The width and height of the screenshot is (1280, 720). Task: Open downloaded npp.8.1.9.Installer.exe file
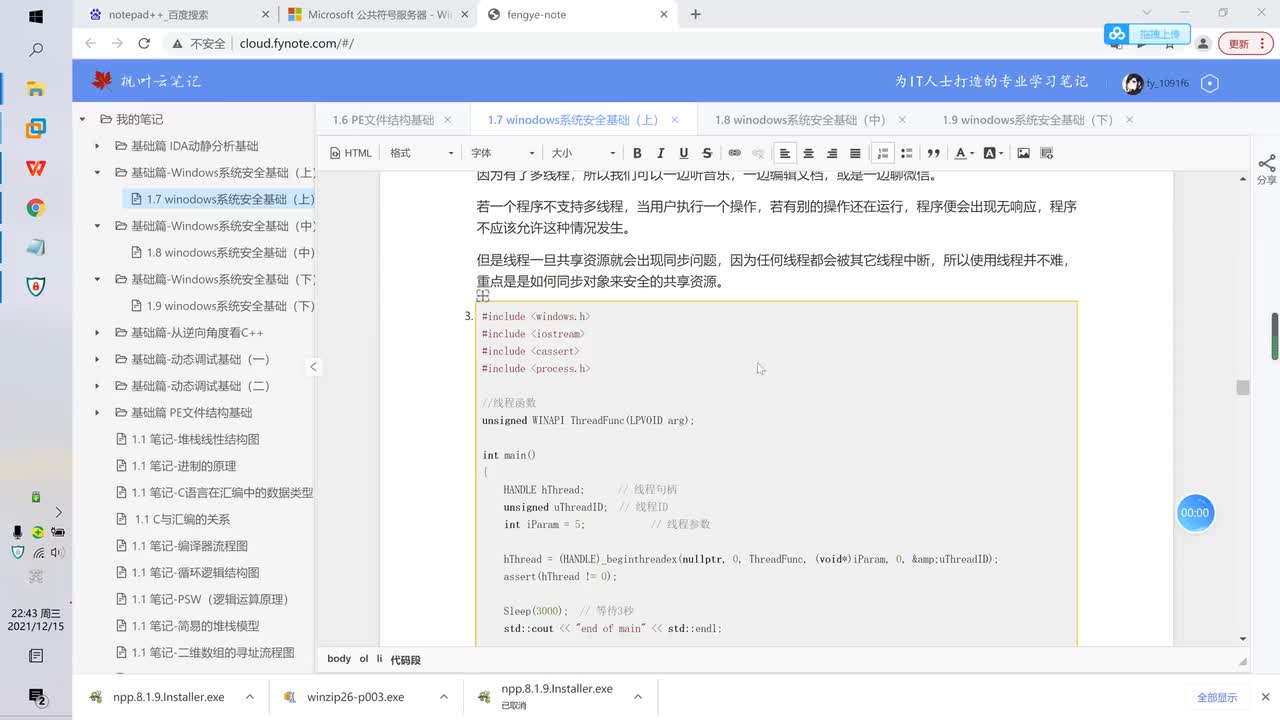click(x=168, y=697)
